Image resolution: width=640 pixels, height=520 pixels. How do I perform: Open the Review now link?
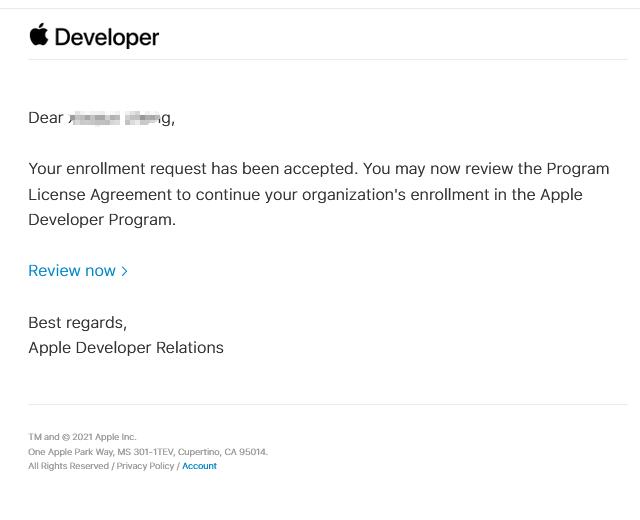[78, 271]
